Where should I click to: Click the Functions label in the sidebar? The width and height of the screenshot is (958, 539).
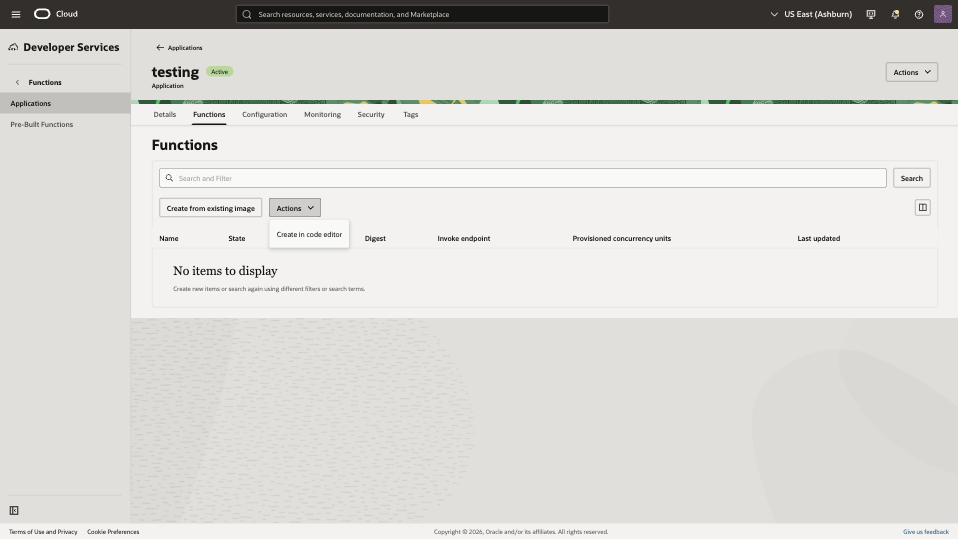pyautogui.click(x=45, y=82)
